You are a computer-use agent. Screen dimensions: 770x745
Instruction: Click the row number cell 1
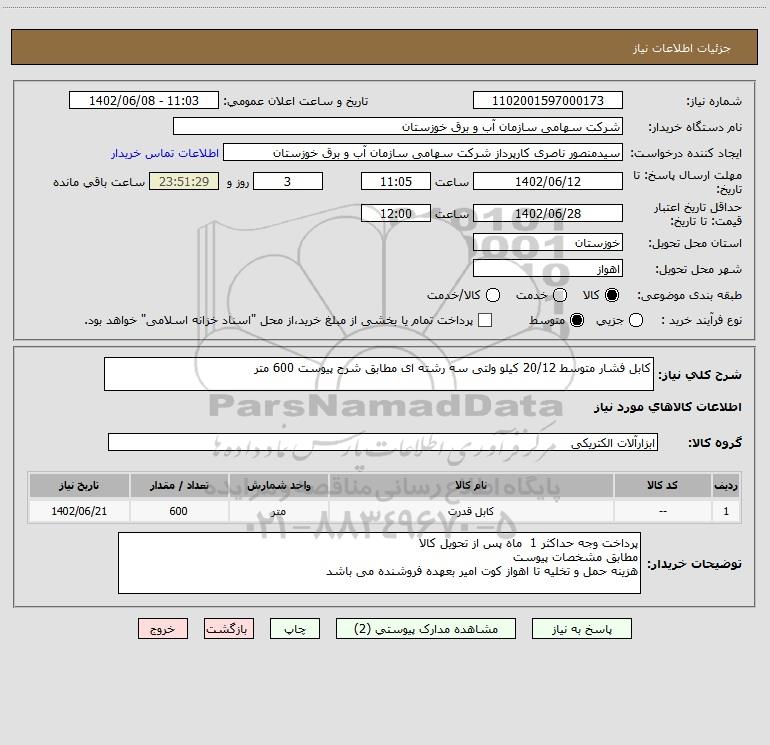pyautogui.click(x=726, y=511)
